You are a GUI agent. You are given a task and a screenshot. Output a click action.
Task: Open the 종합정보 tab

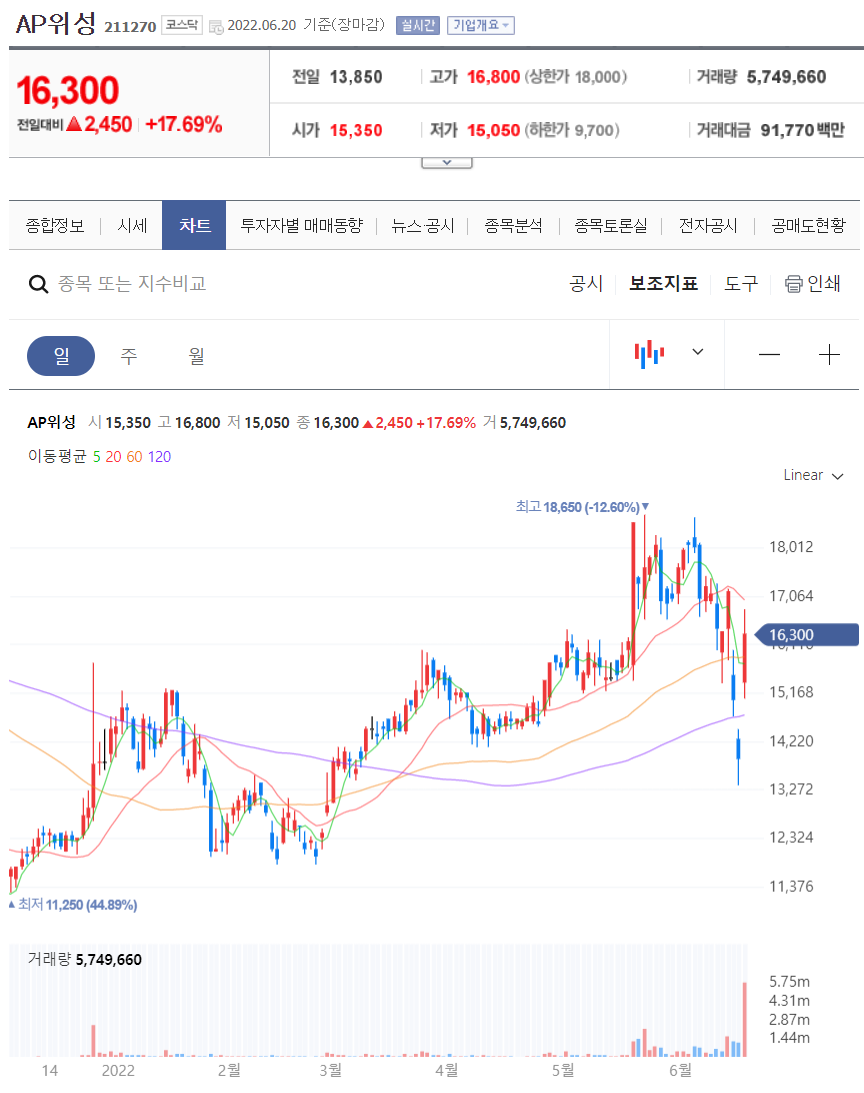54,225
